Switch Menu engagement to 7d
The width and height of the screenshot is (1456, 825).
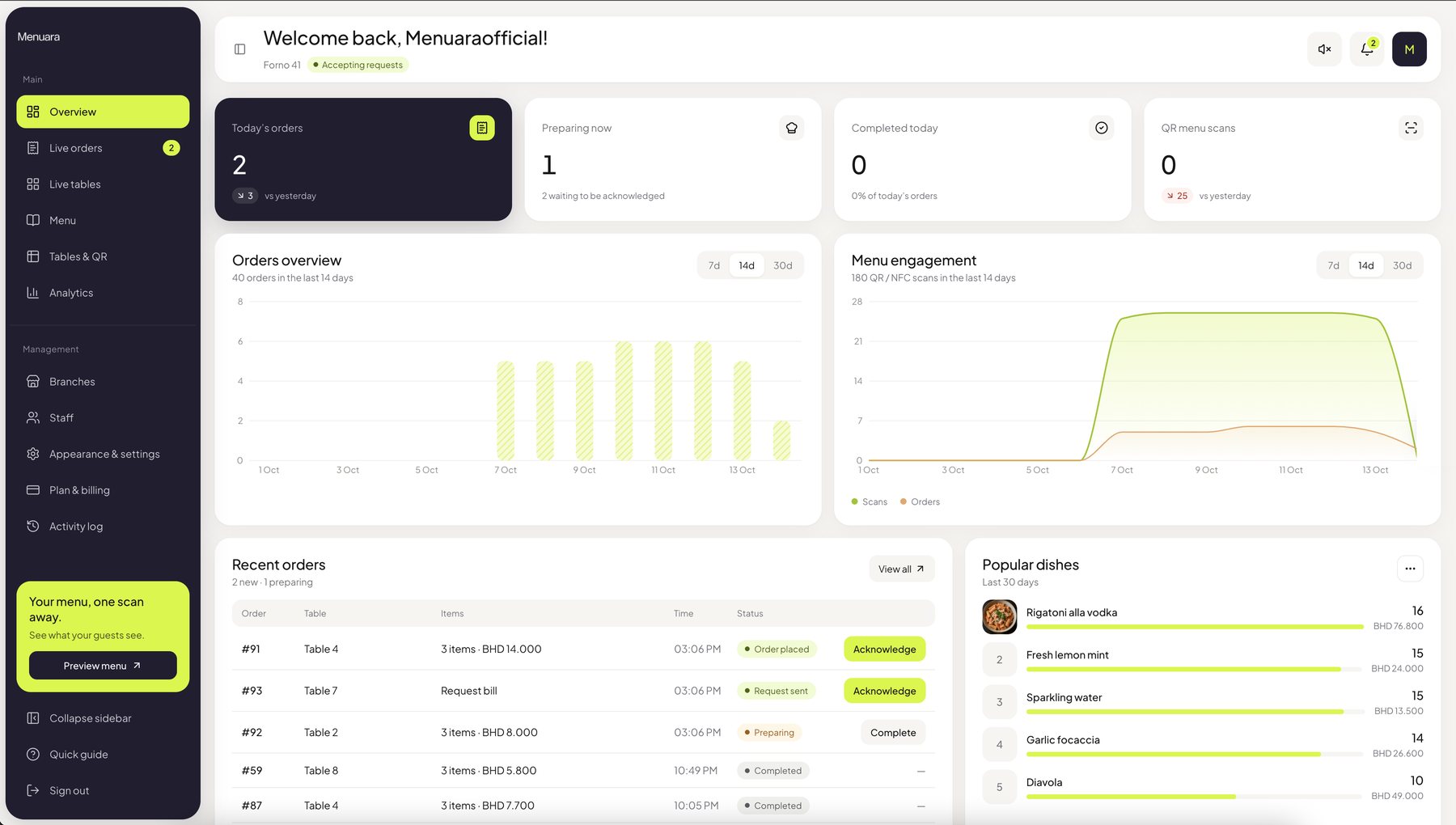coord(1334,265)
